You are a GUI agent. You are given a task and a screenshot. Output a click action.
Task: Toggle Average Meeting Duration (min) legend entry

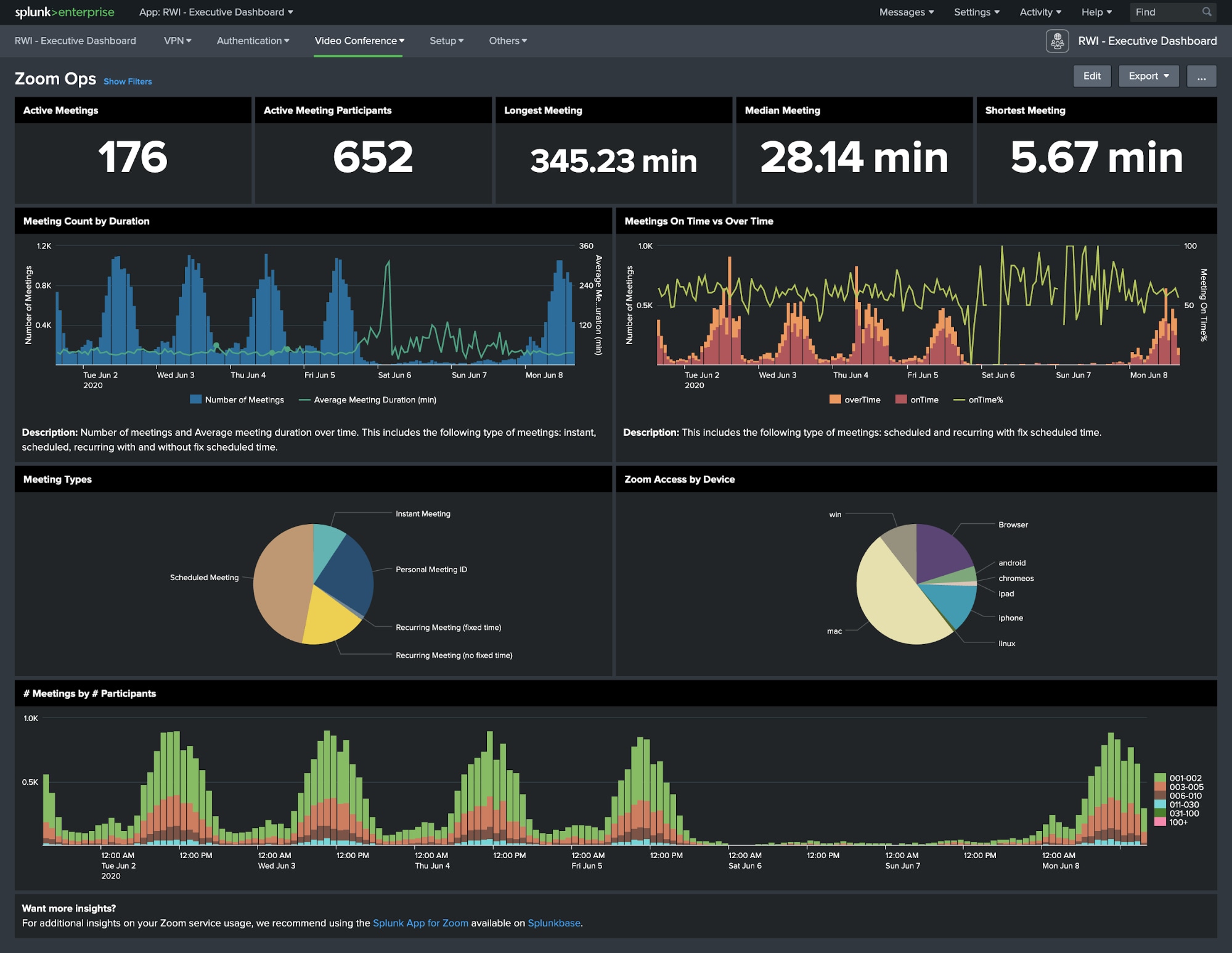(x=367, y=399)
